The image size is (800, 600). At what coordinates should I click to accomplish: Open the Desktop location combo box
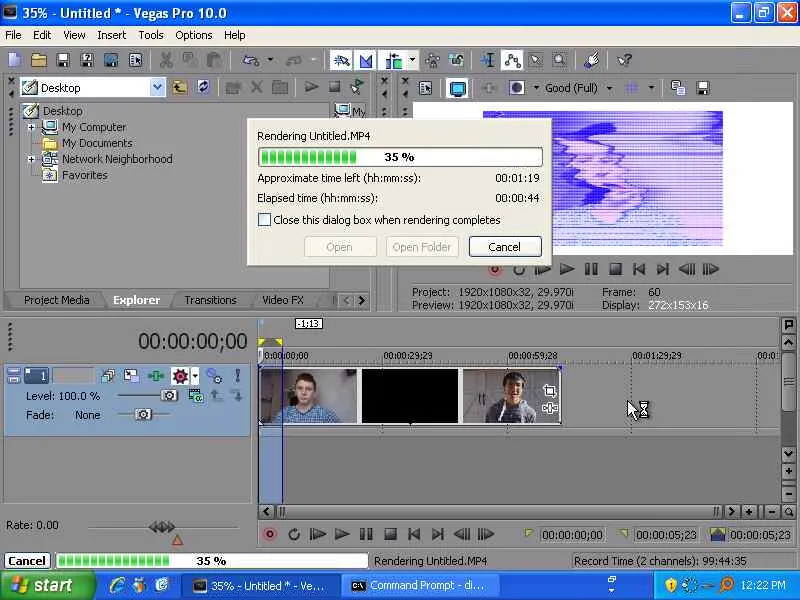(92, 88)
